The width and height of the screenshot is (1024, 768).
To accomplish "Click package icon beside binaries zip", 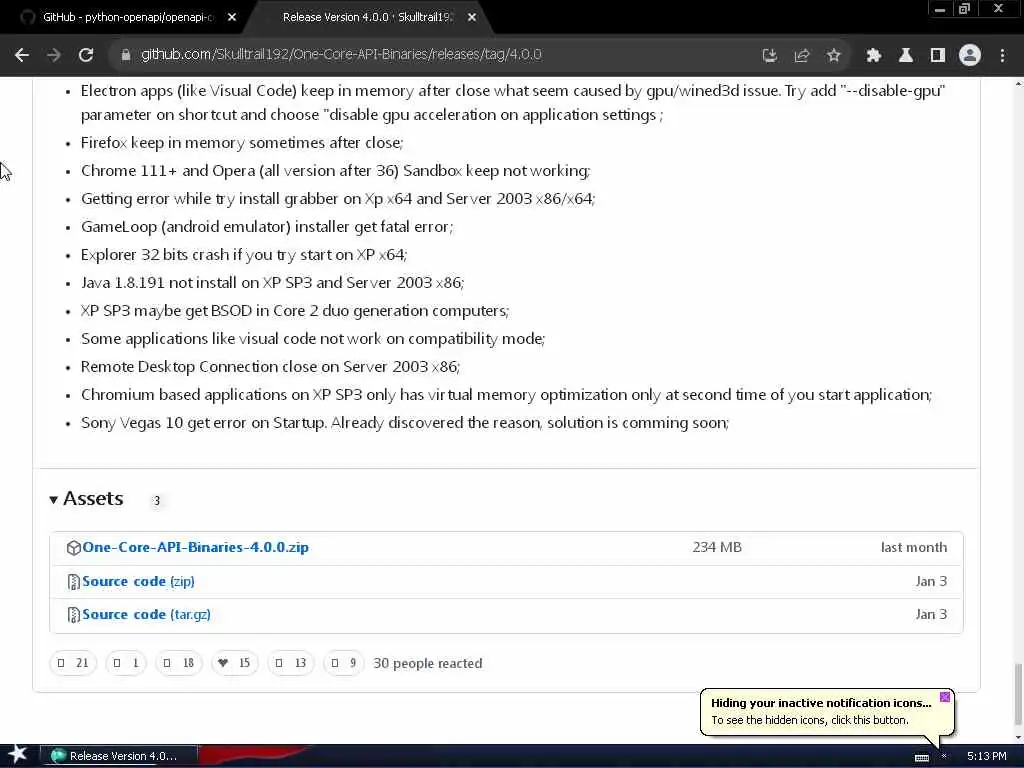I will click(73, 548).
